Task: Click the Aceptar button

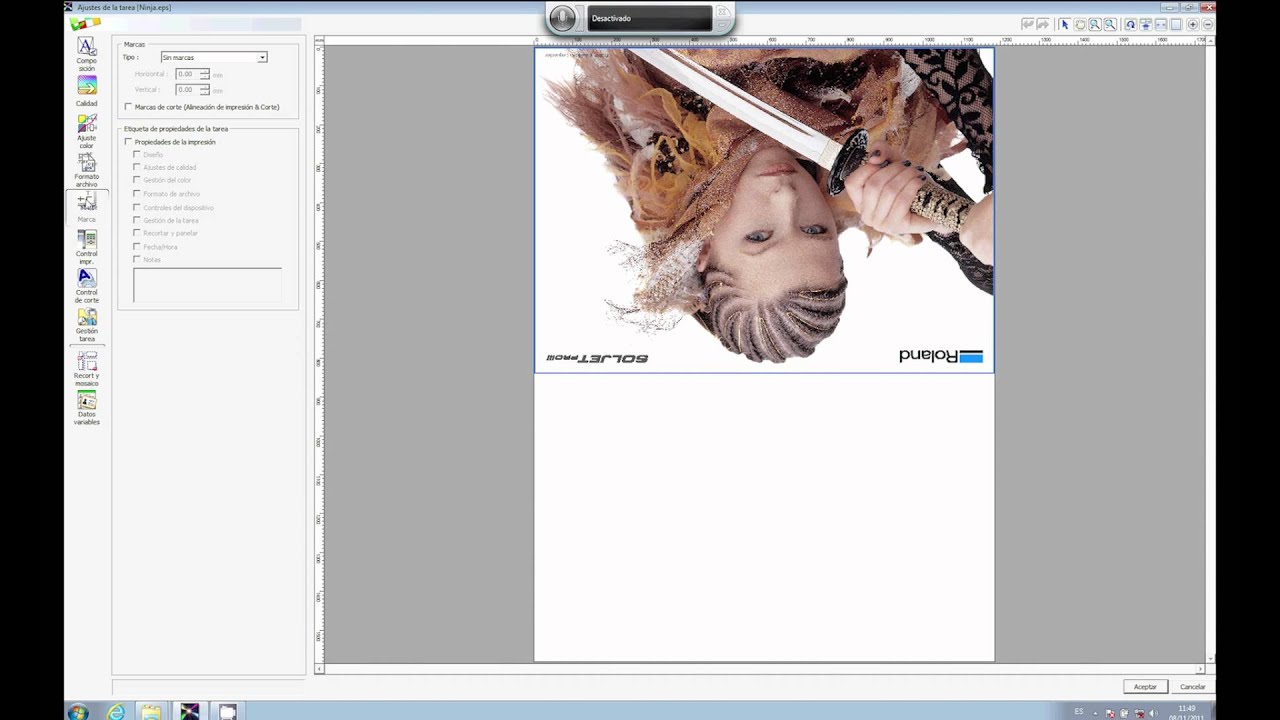Action: pos(1145,687)
